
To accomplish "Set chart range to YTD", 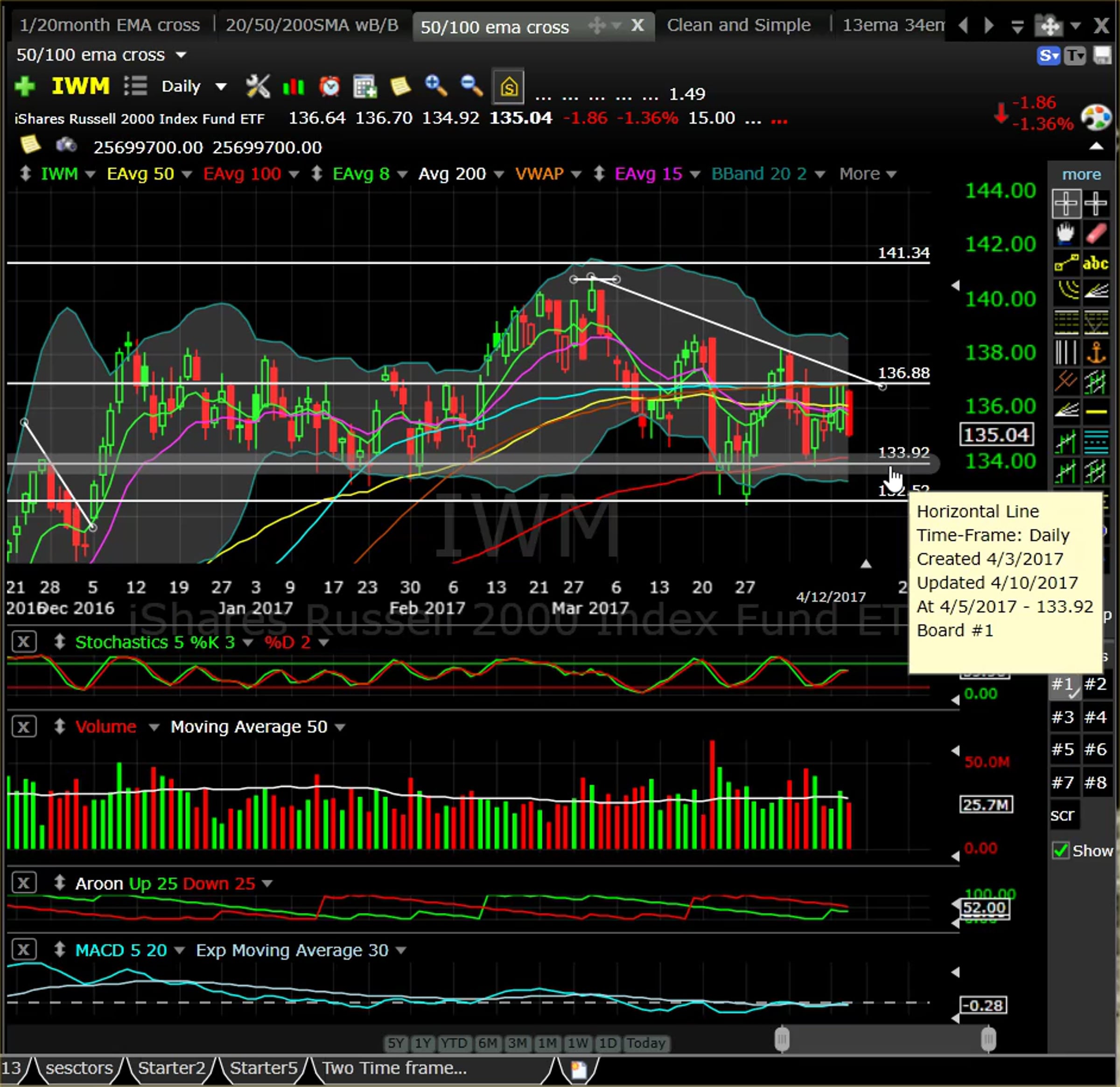I will pyautogui.click(x=454, y=1043).
